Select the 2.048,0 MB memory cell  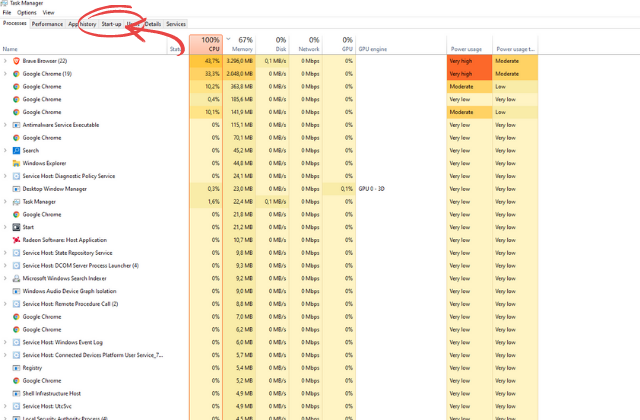pyautogui.click(x=239, y=74)
